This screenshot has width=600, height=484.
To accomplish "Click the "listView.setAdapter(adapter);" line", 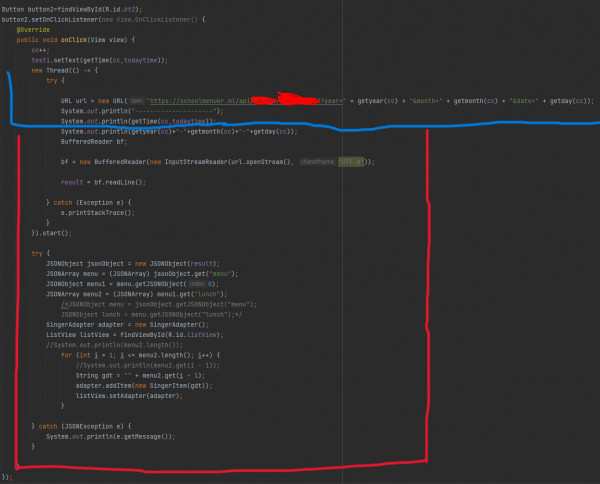I will tap(129, 396).
